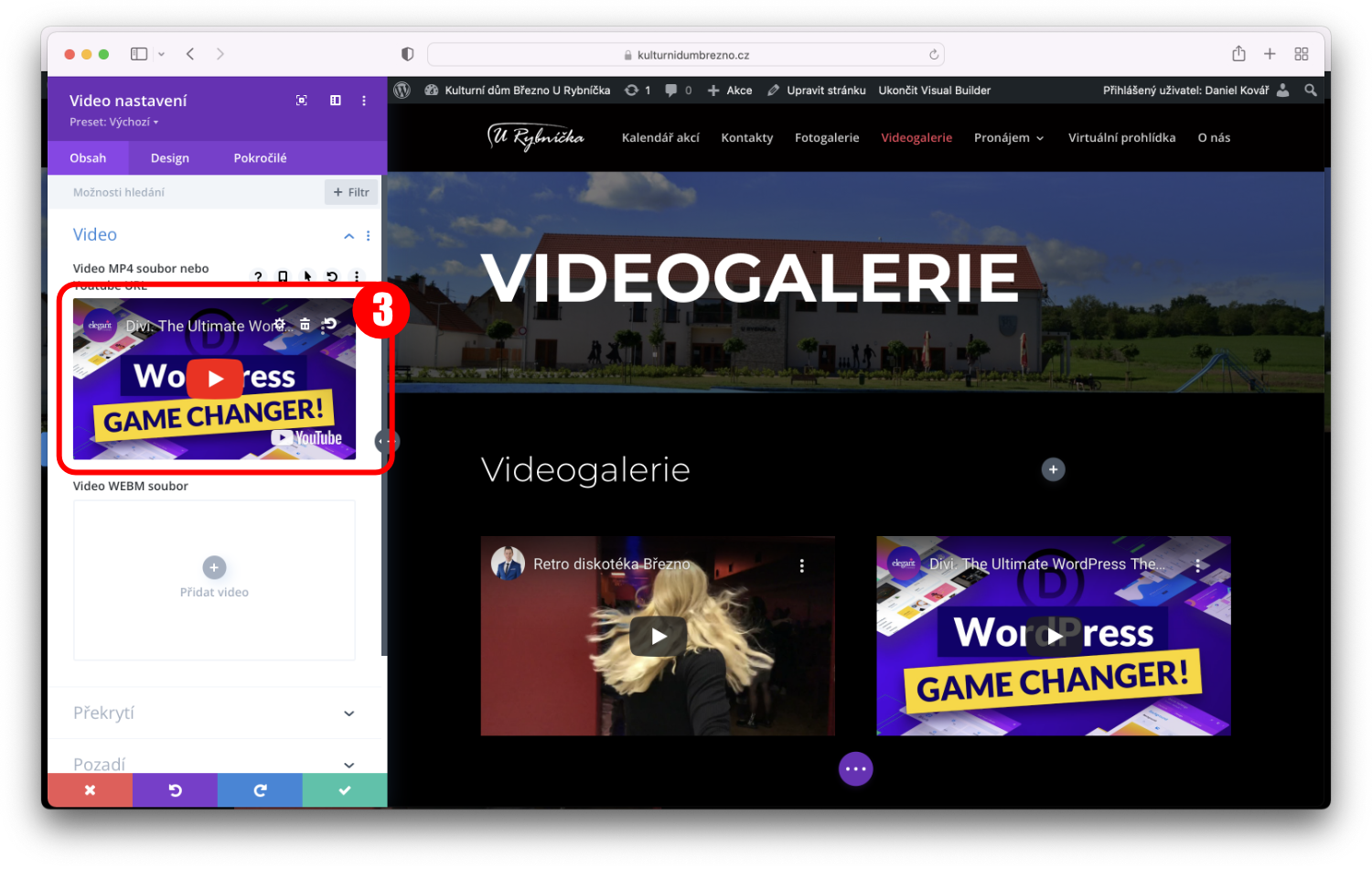The height and width of the screenshot is (869, 1372).
Task: Open the Preset: Výchozí dropdown
Action: [114, 123]
